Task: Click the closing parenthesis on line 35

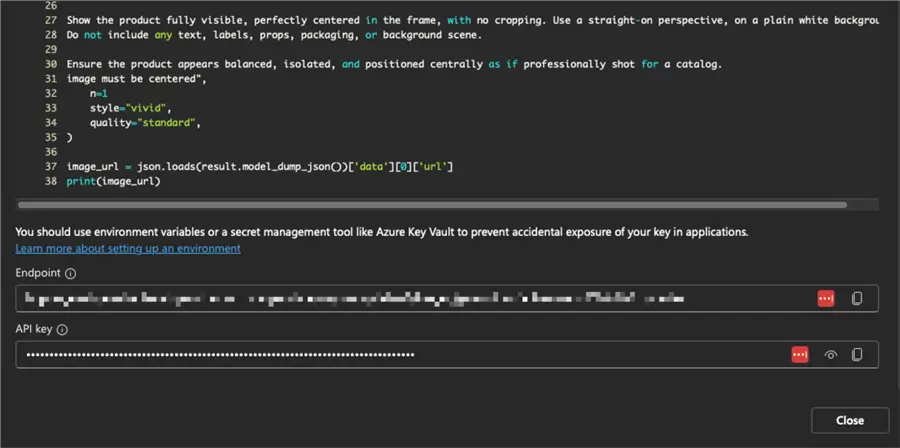Action: [x=69, y=137]
